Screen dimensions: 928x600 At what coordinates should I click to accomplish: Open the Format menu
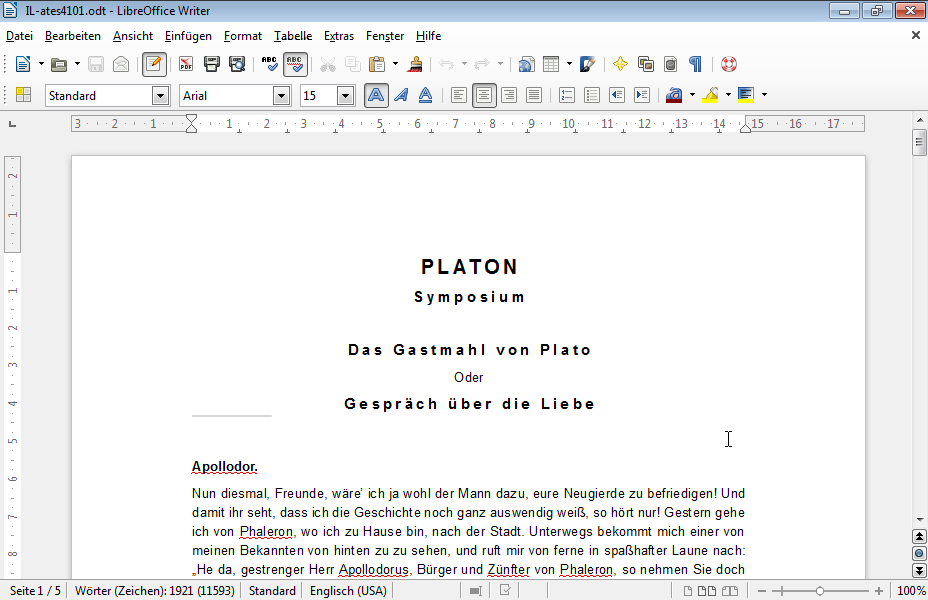click(243, 36)
